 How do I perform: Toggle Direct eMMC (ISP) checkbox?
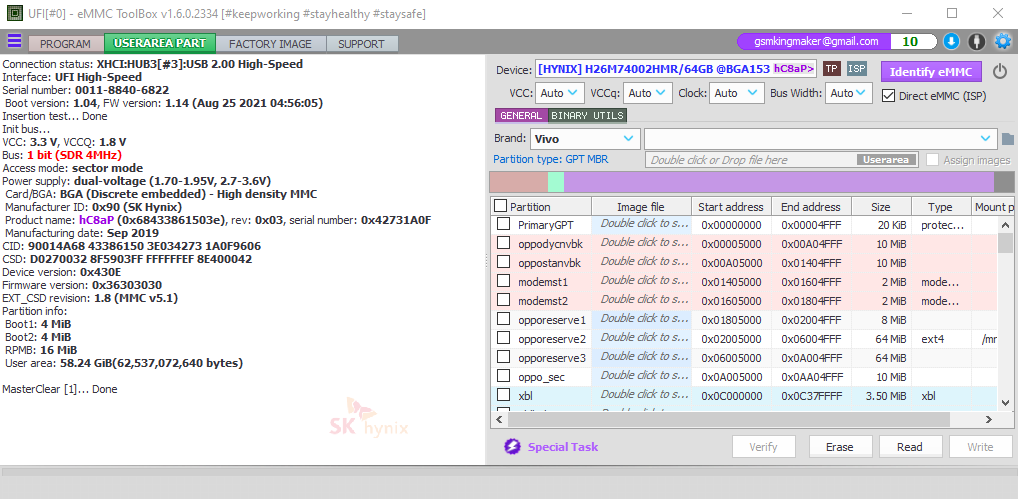click(888, 96)
